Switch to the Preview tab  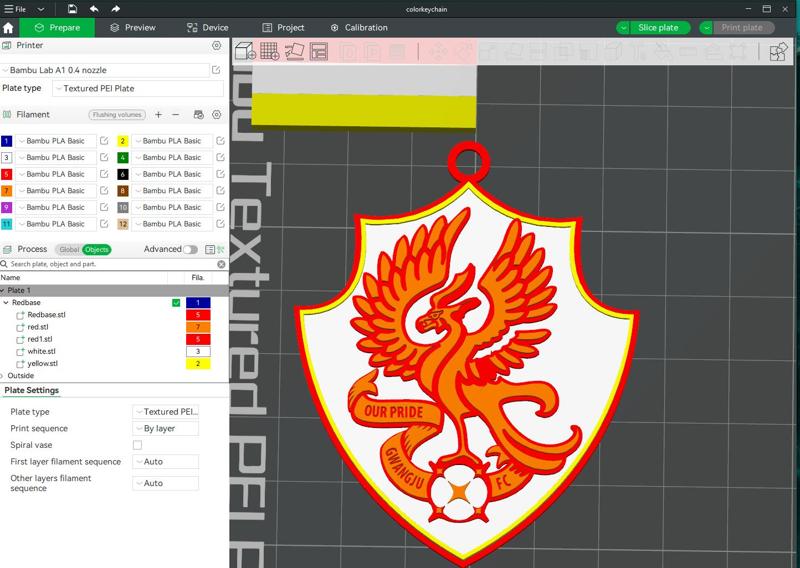coord(133,28)
